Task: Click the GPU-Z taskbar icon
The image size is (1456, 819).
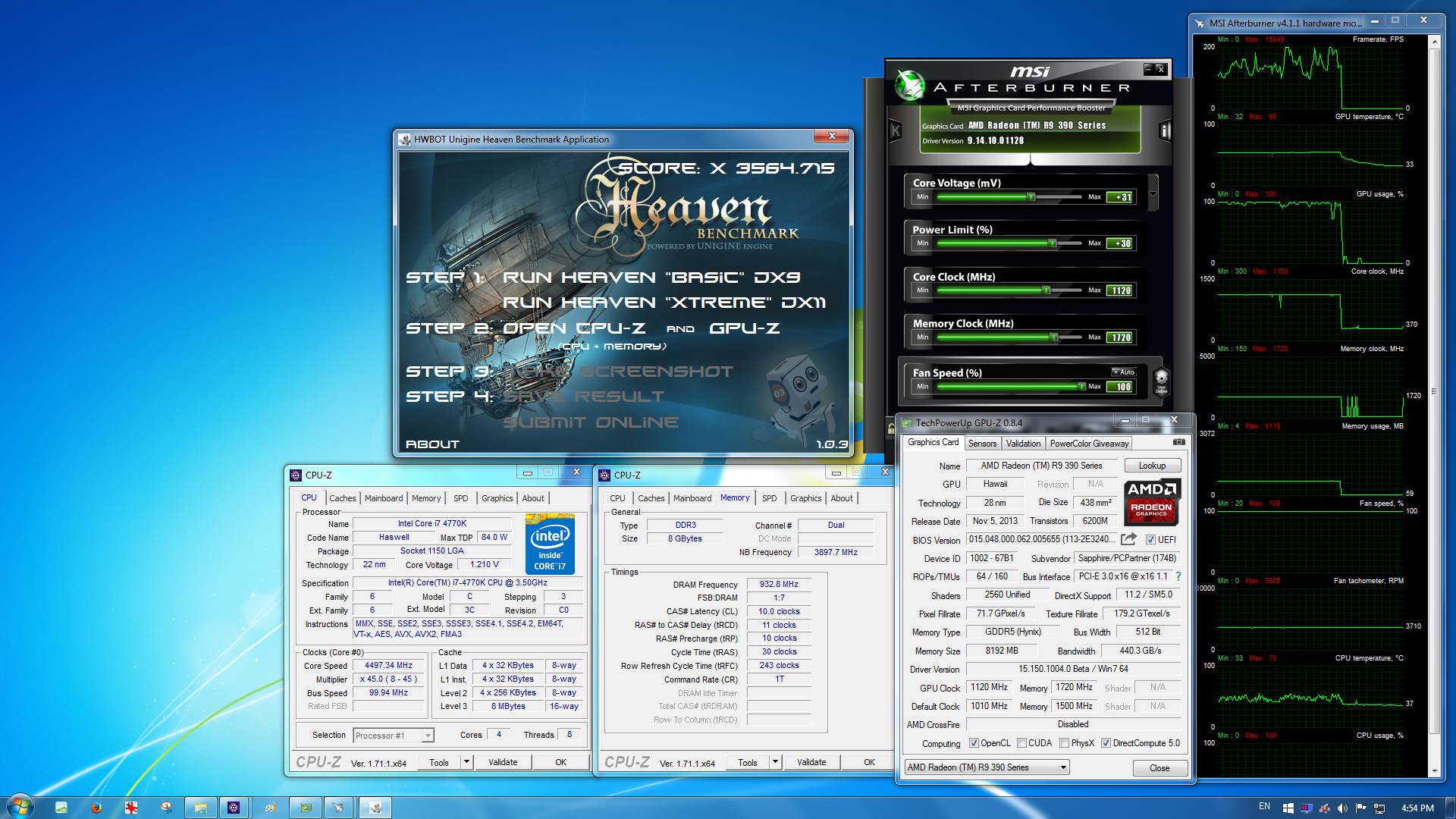Action: (306, 808)
